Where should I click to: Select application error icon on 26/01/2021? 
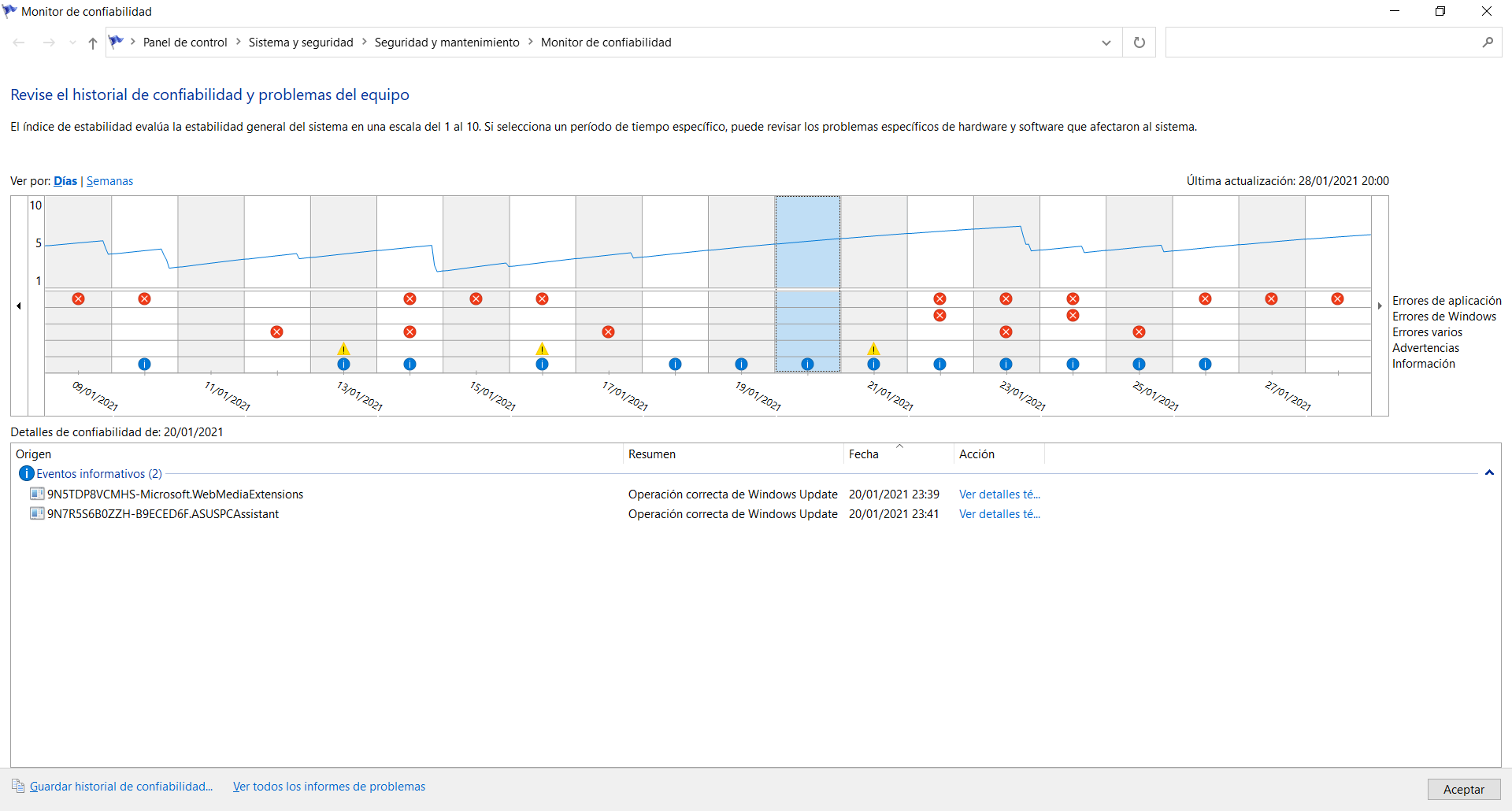click(1205, 299)
